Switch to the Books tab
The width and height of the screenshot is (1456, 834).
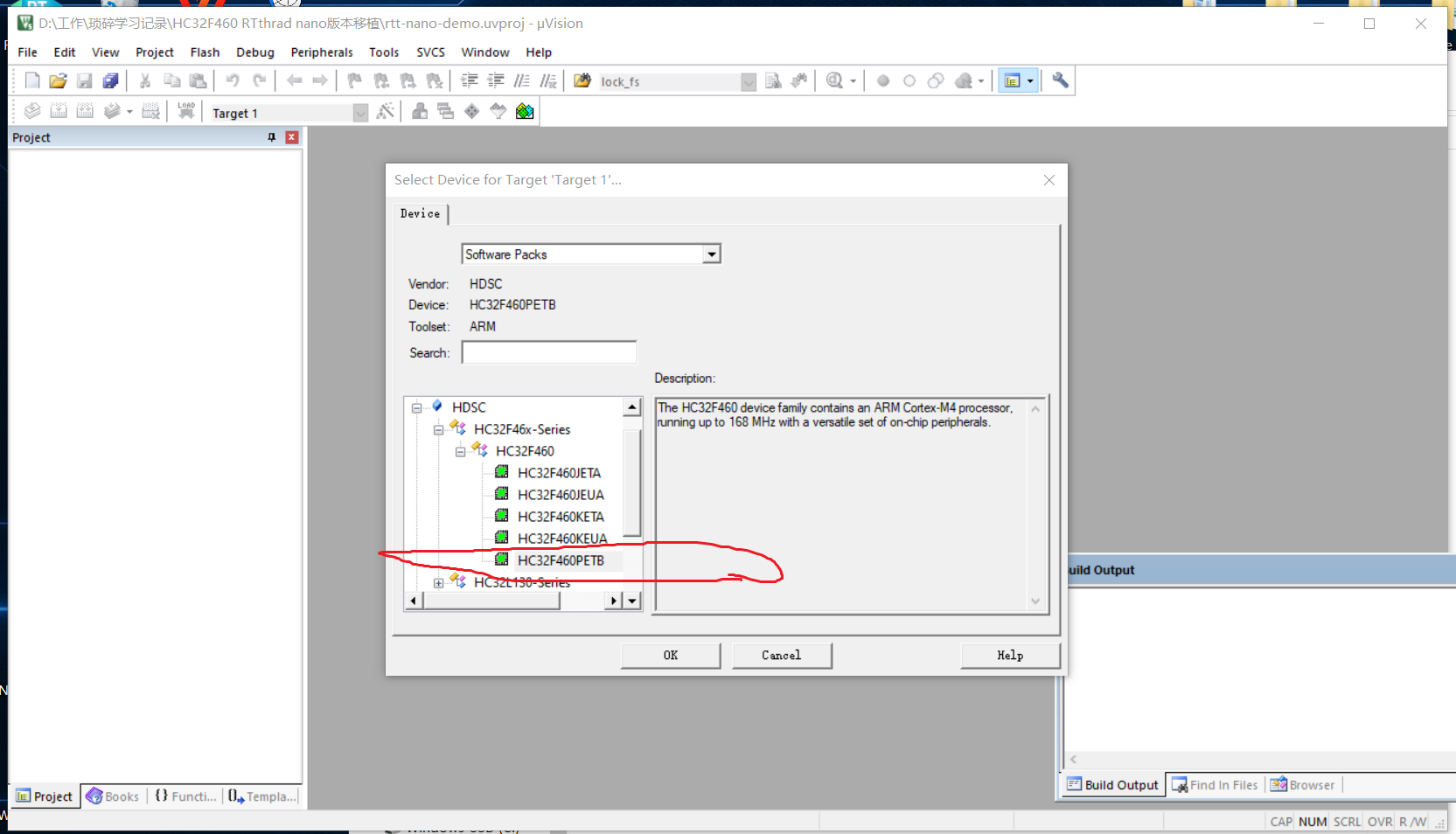tap(114, 796)
